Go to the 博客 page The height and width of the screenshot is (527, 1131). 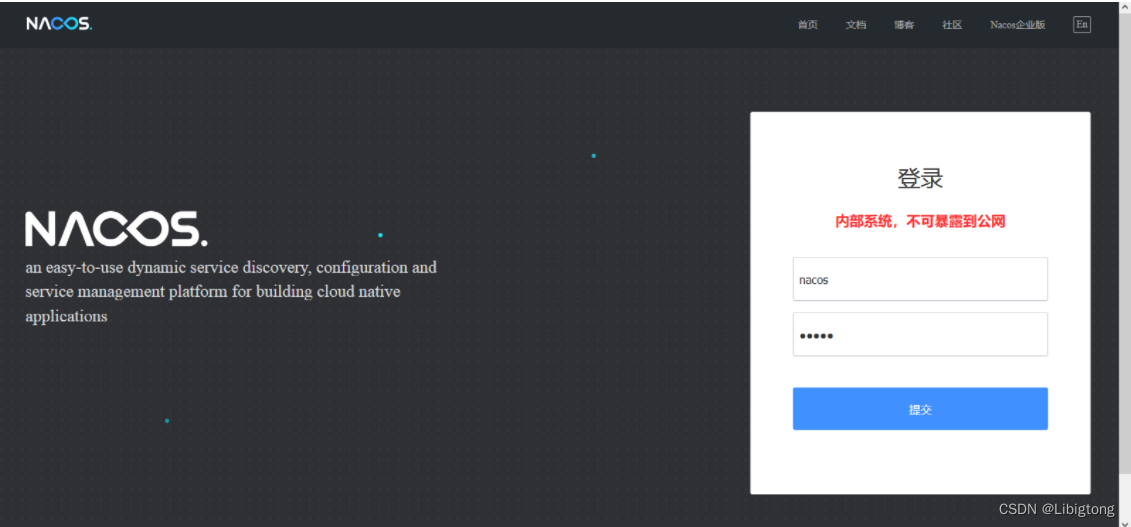(904, 25)
